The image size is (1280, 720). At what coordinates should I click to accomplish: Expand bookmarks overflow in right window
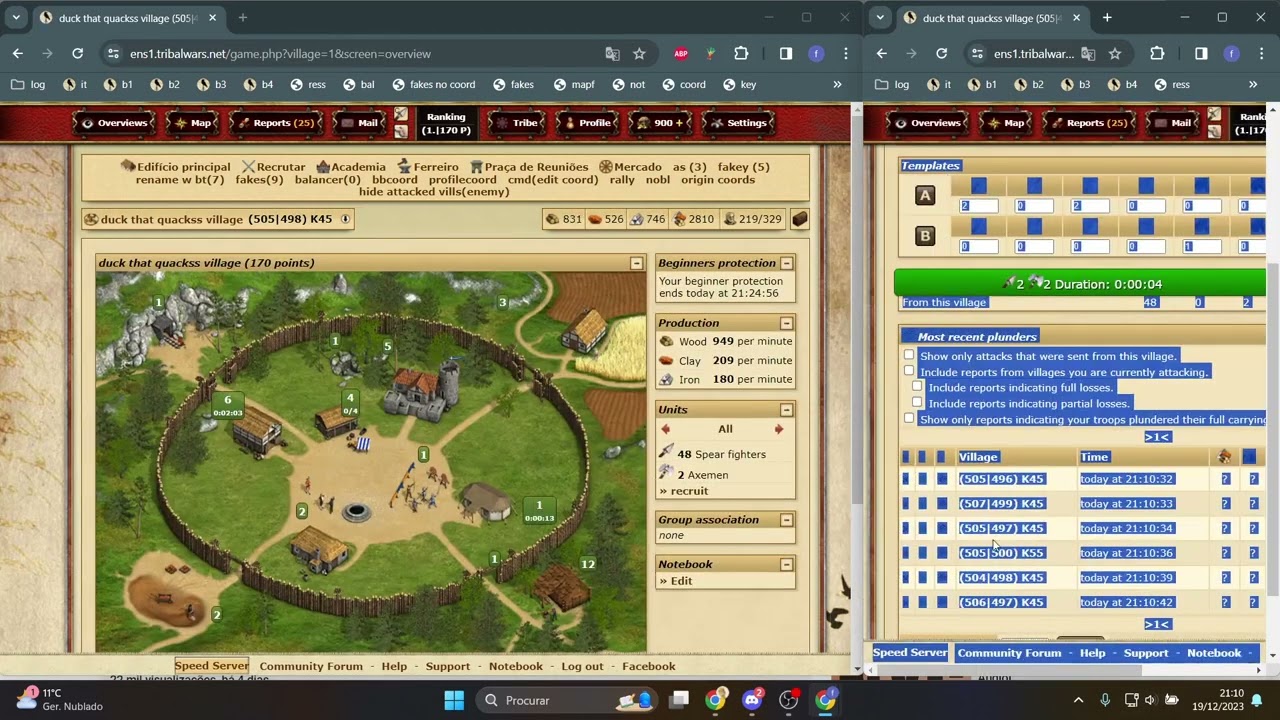1253,85
